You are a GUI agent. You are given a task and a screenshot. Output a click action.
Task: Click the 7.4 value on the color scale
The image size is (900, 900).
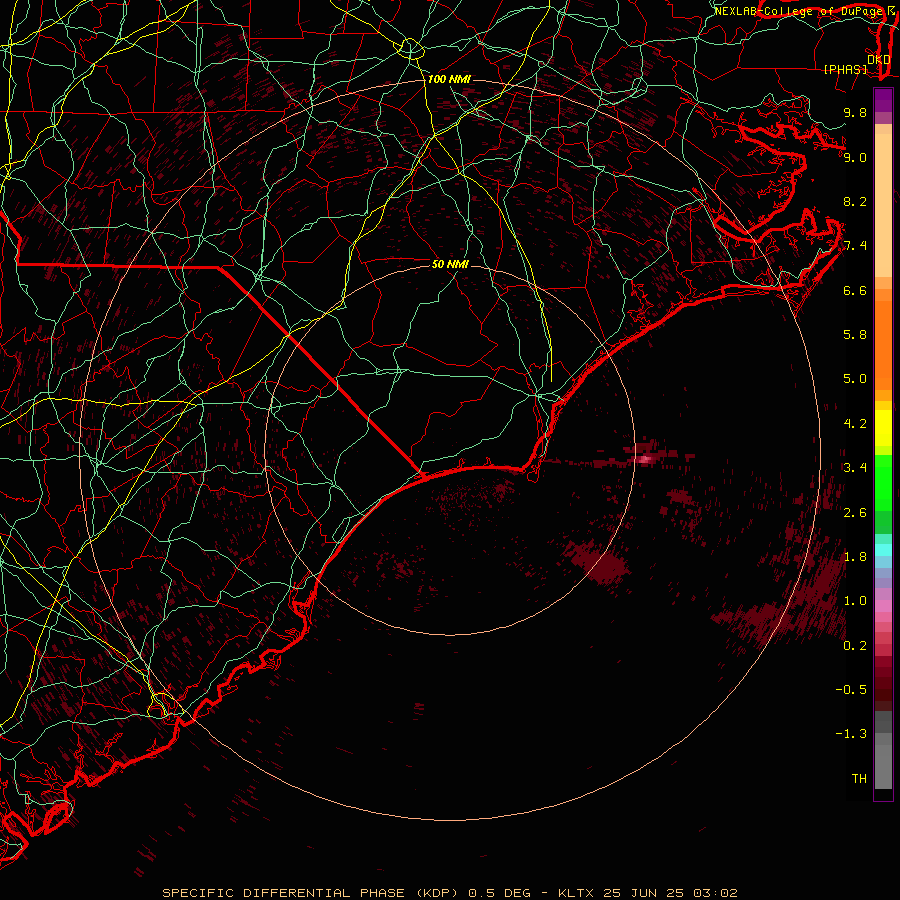(855, 246)
